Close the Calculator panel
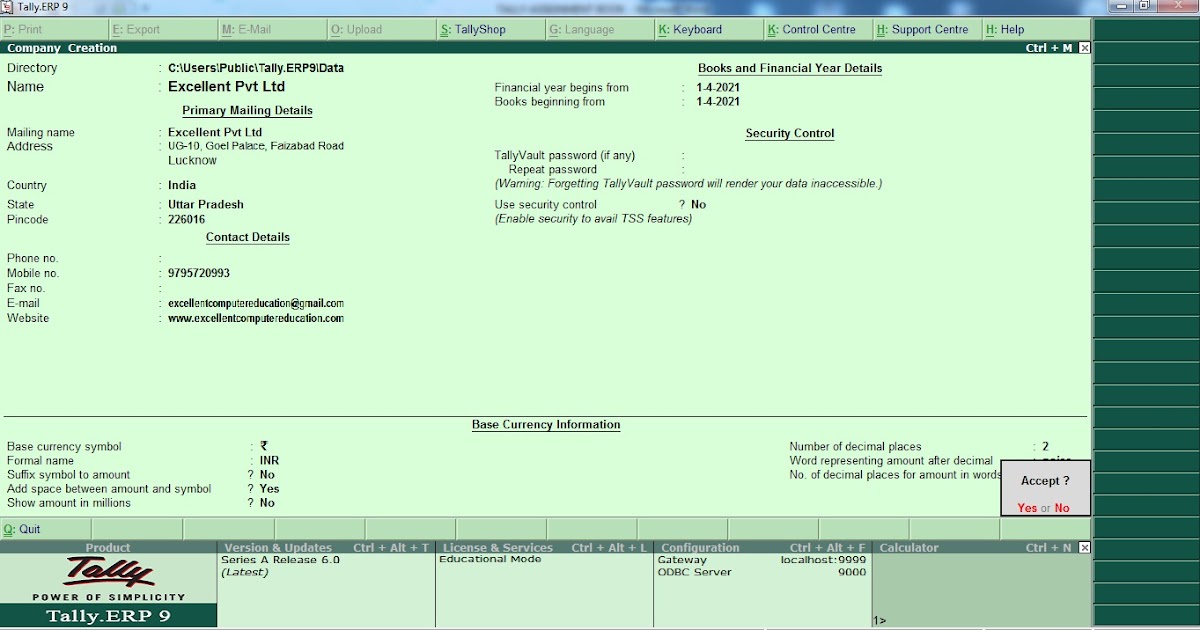The height and width of the screenshot is (630, 1200). (x=1084, y=547)
